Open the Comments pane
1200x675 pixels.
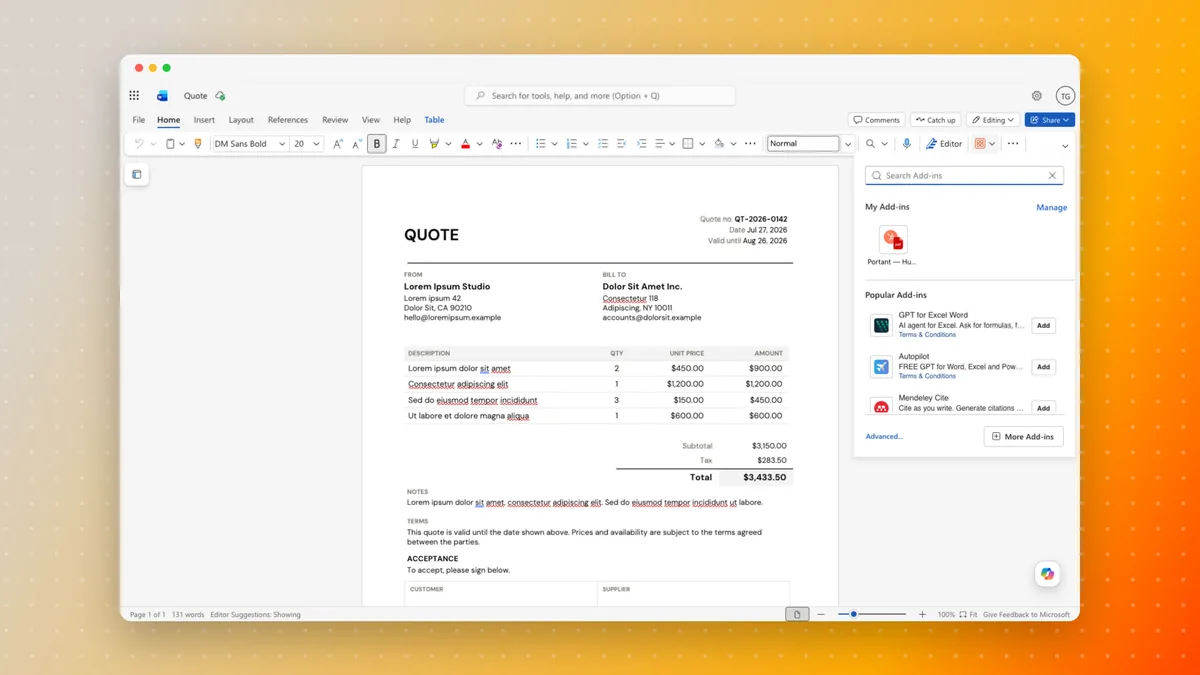pyautogui.click(x=877, y=120)
